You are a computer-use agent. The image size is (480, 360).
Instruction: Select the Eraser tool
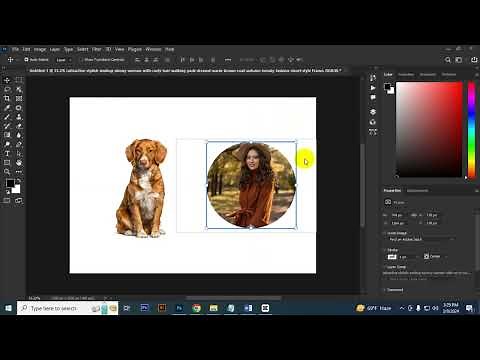[19, 126]
